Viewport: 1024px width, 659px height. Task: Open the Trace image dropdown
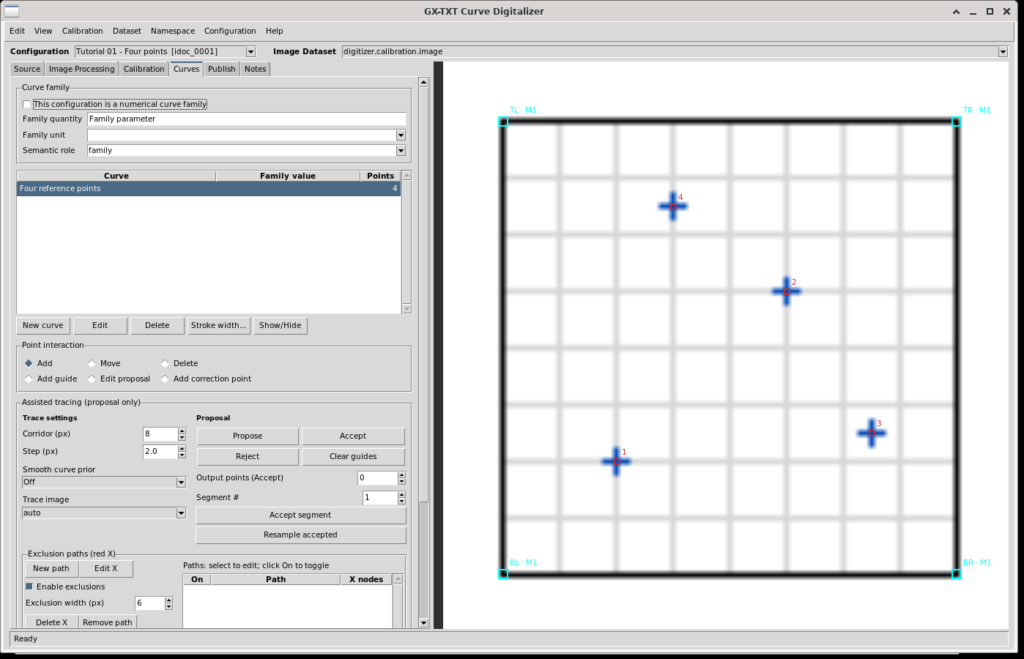[181, 513]
